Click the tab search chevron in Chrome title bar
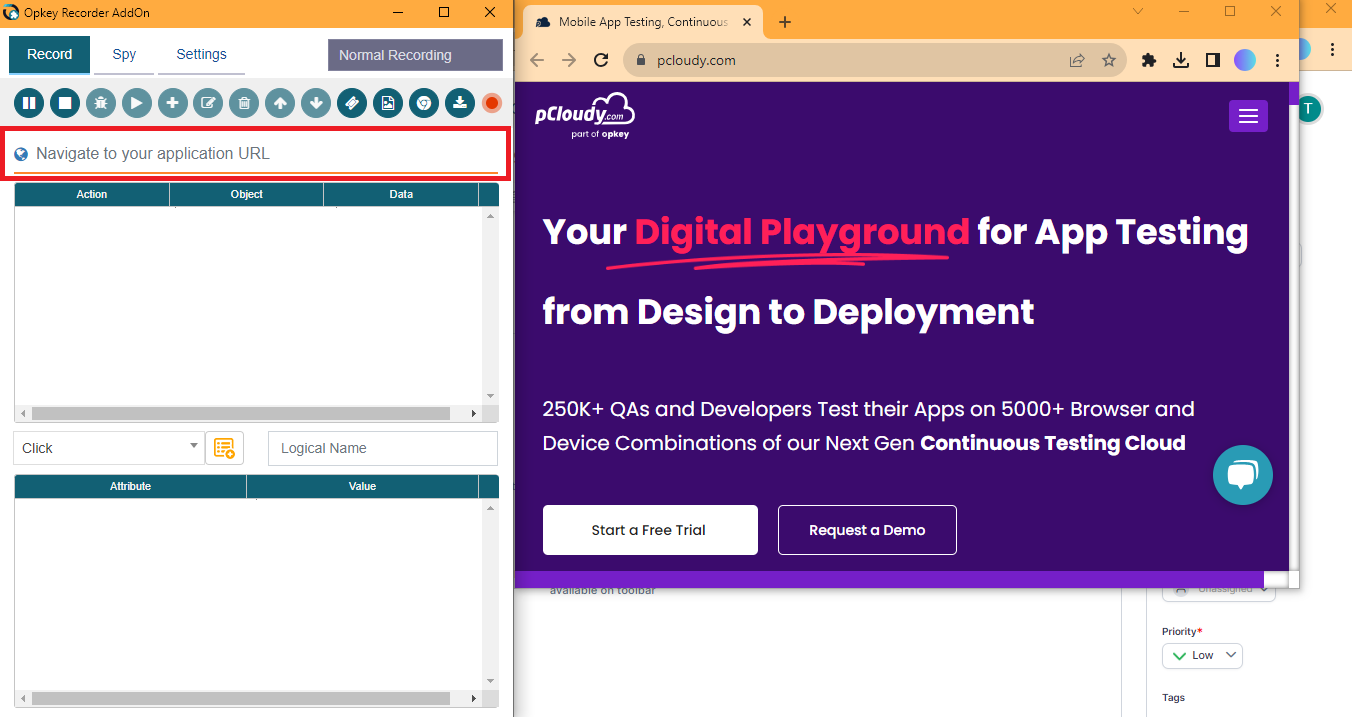 point(1137,11)
